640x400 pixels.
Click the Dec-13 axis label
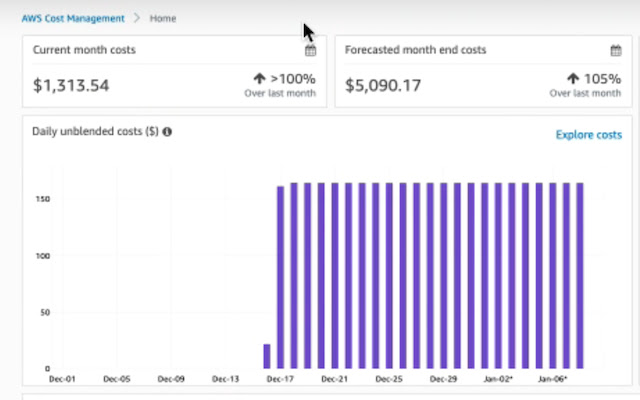[x=225, y=379]
